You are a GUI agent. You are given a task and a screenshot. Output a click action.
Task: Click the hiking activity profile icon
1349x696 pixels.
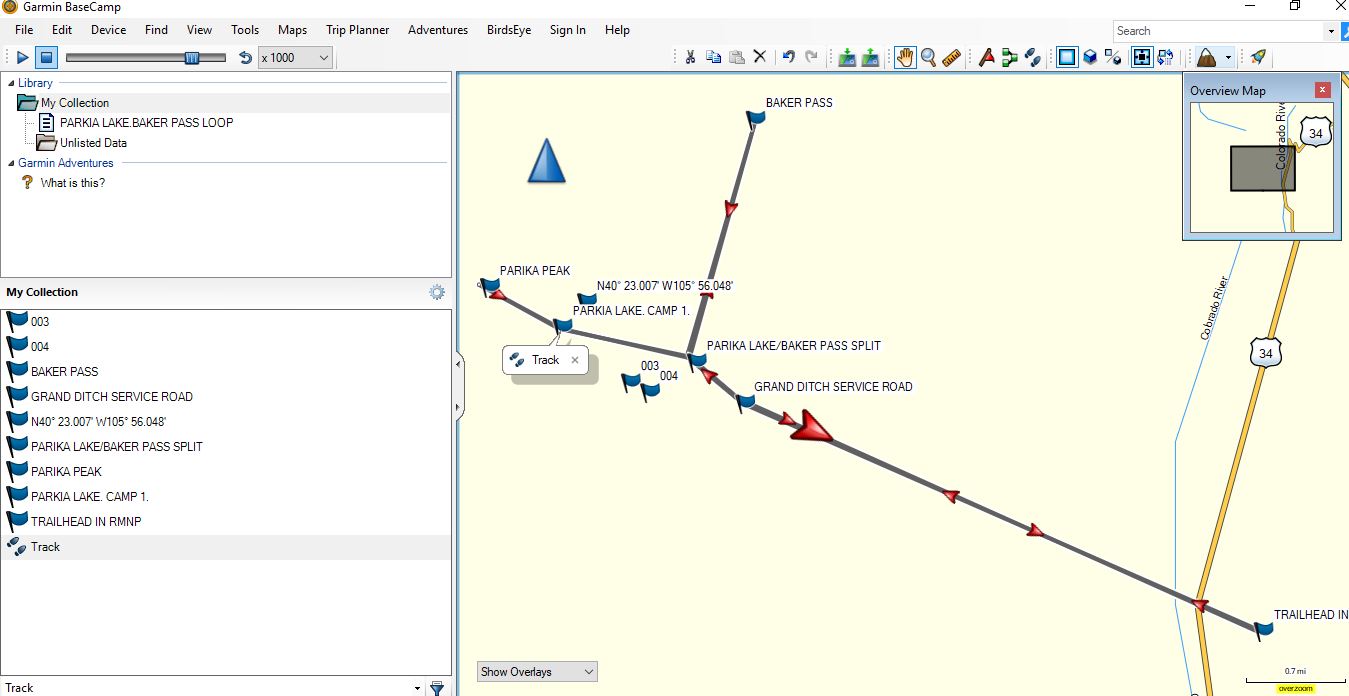(x=1206, y=58)
